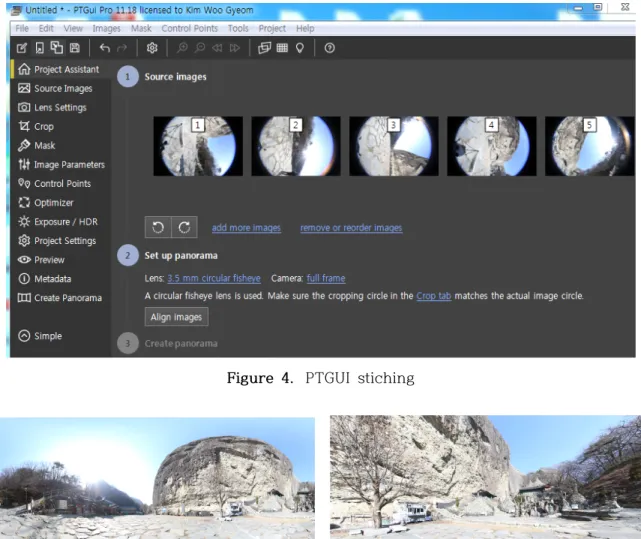
Task: Open the Control Point Table grid icon
Action: [282, 48]
